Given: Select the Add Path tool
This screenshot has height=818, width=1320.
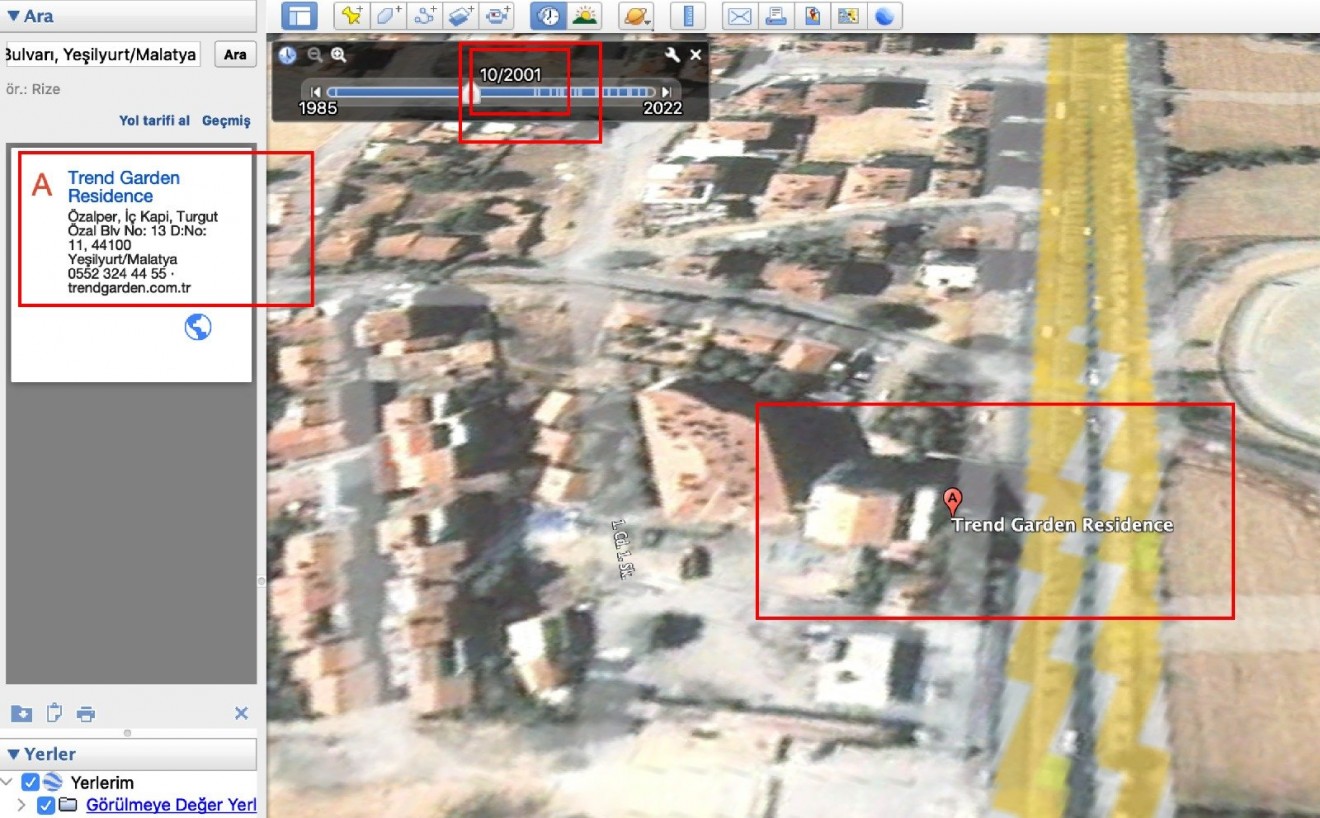Looking at the screenshot, I should pos(425,16).
